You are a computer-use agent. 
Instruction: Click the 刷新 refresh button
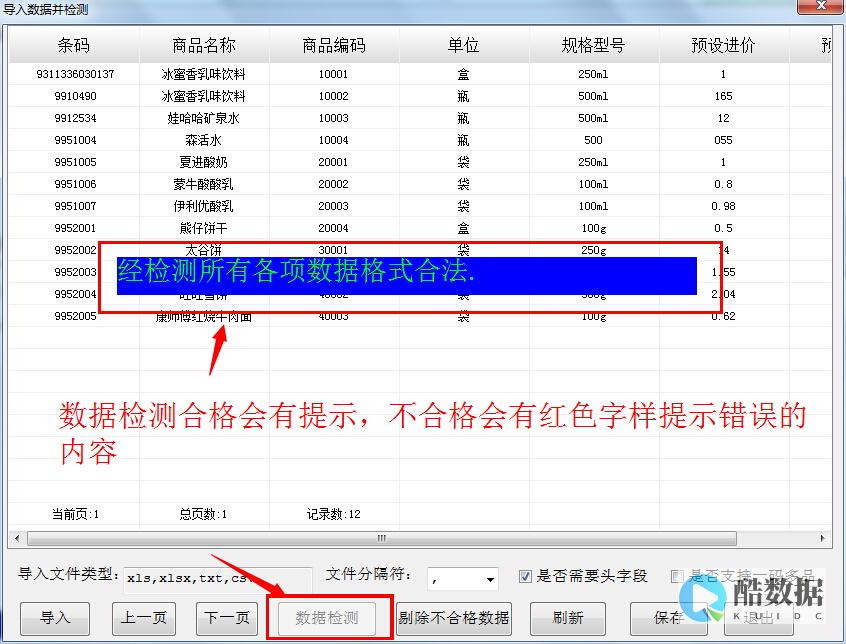[x=568, y=618]
